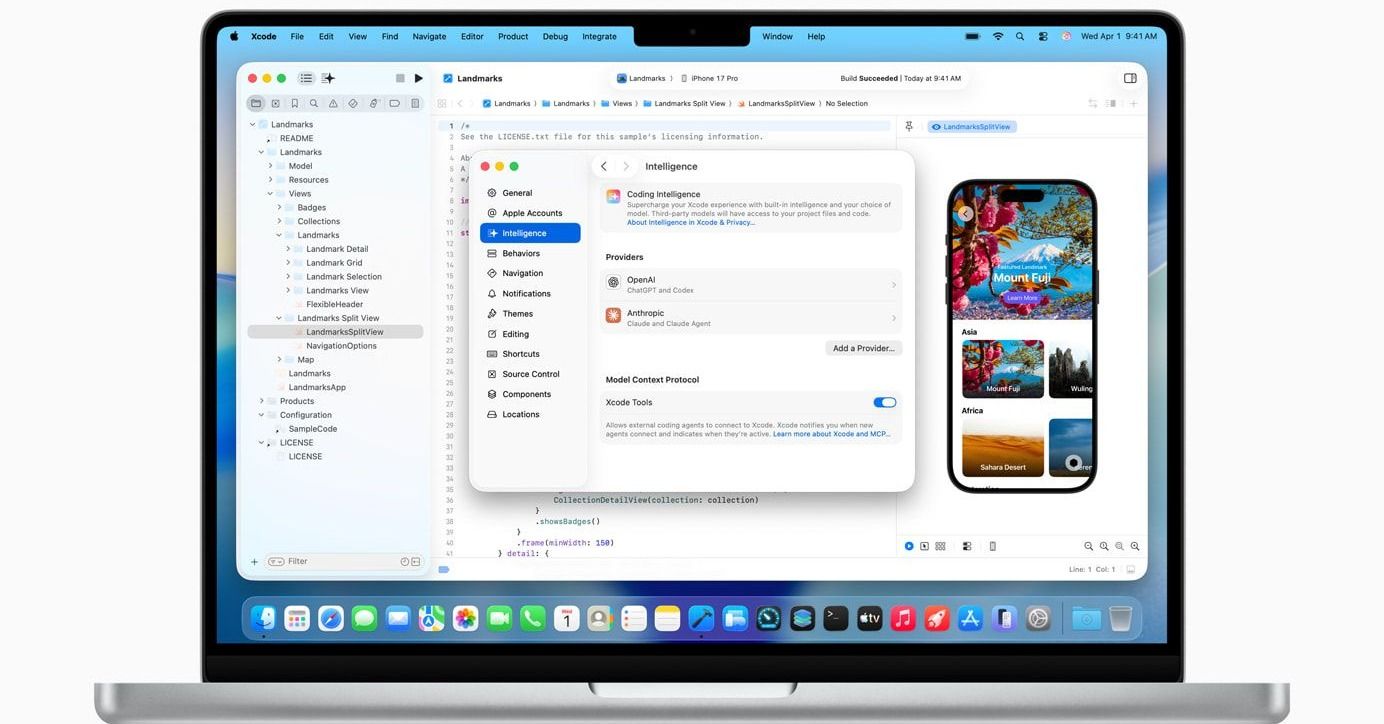Open the editor options lines icon
The width and height of the screenshot is (1384, 724).
pyautogui.click(x=1111, y=104)
